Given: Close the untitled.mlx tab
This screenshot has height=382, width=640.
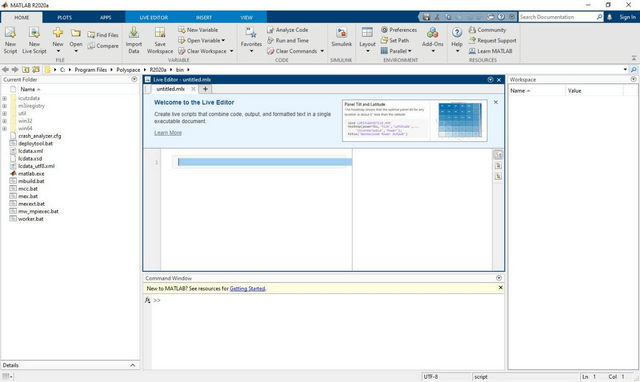Looking at the screenshot, I should (x=193, y=89).
